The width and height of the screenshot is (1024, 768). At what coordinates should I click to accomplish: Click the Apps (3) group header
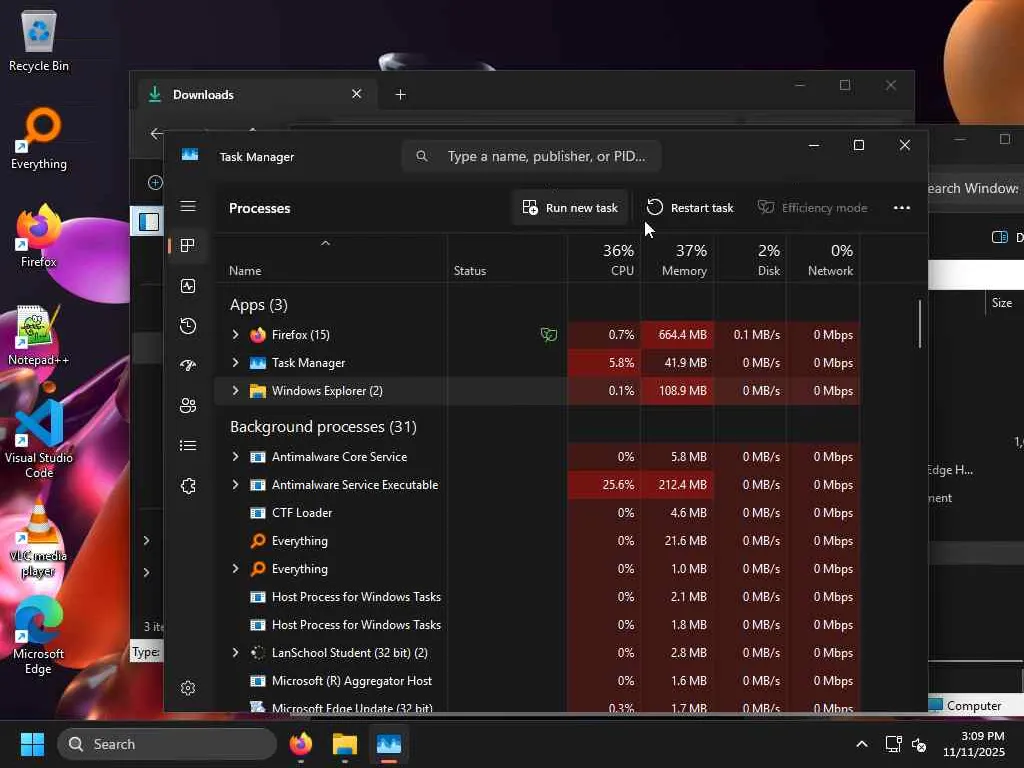coord(259,305)
